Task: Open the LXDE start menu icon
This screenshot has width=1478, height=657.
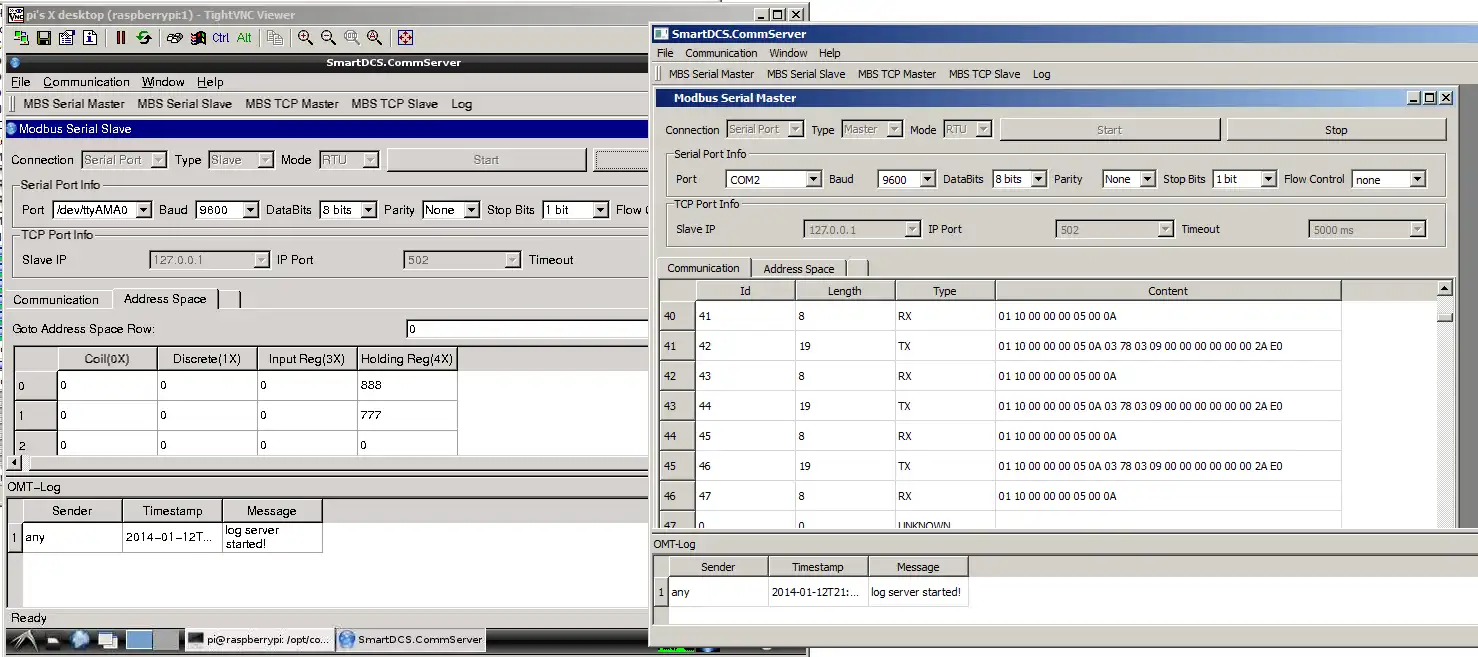Action: tap(23, 639)
